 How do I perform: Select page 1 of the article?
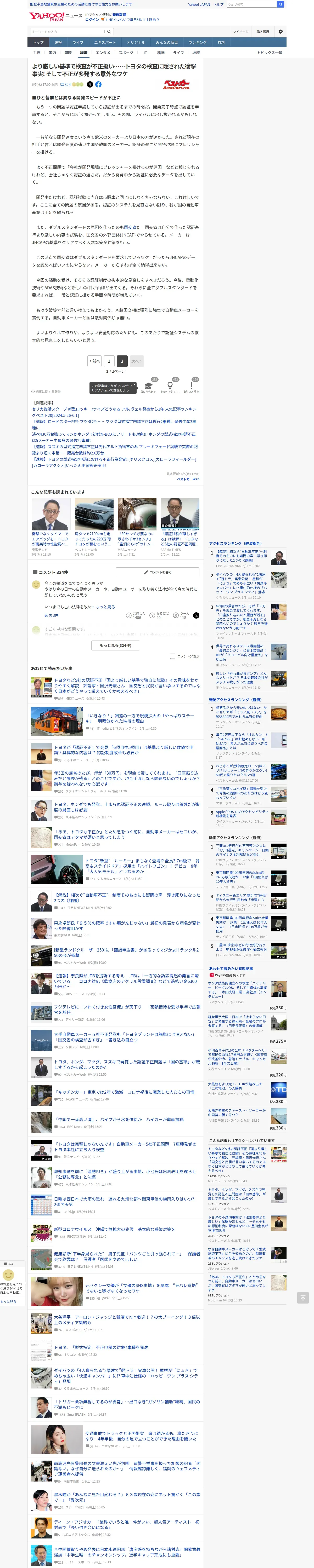pyautogui.click(x=109, y=361)
